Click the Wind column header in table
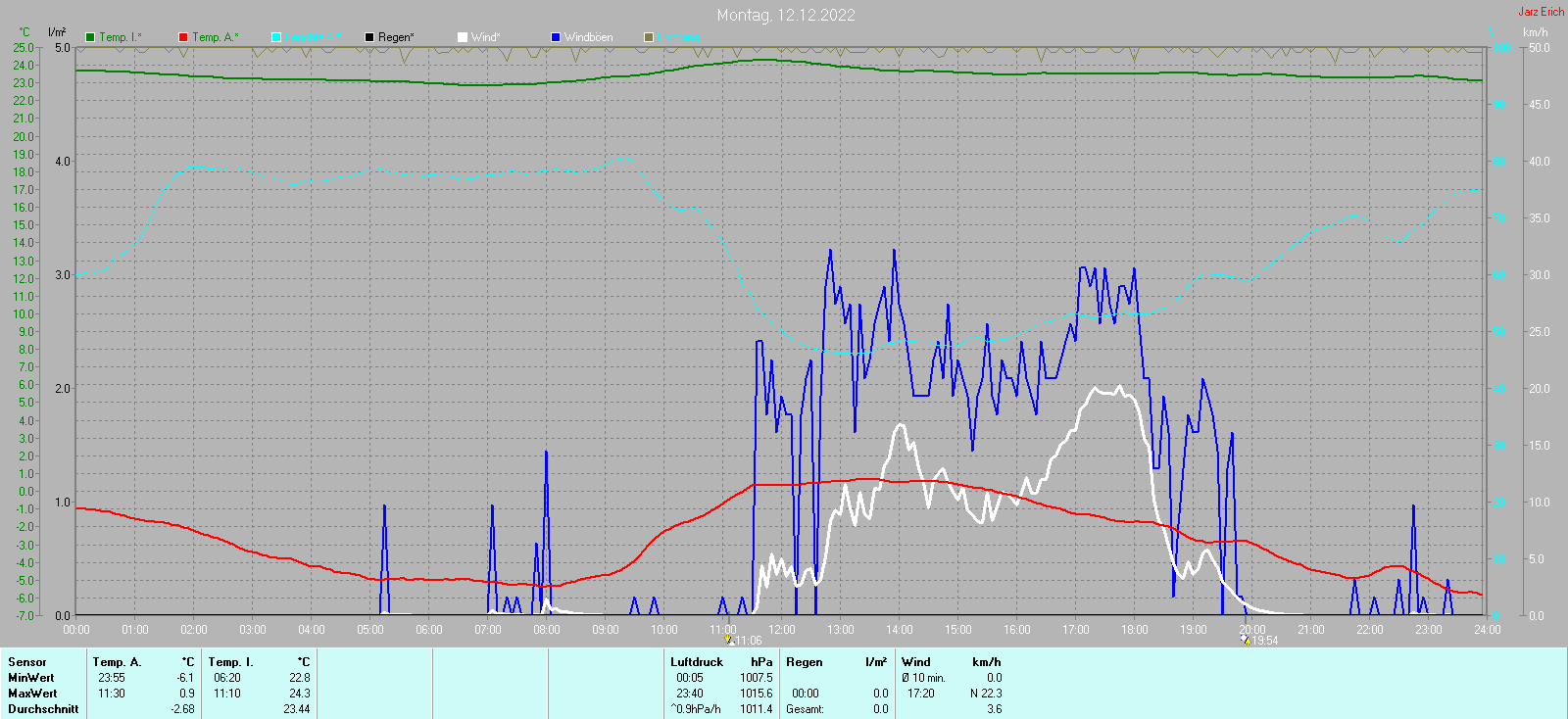1568x719 pixels. click(915, 662)
